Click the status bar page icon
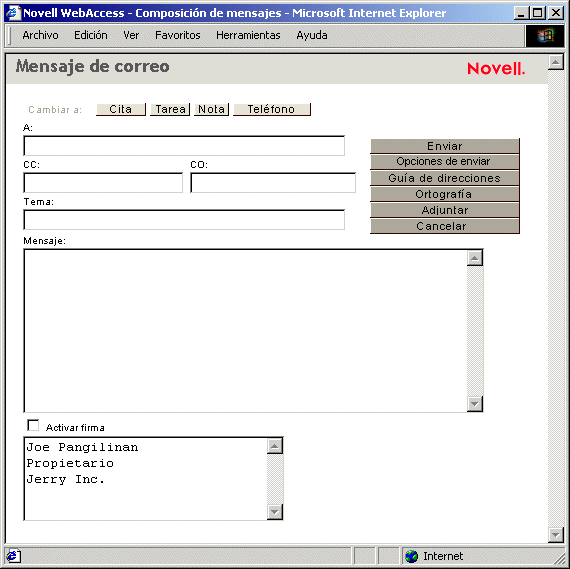The image size is (570, 569). coord(13,556)
